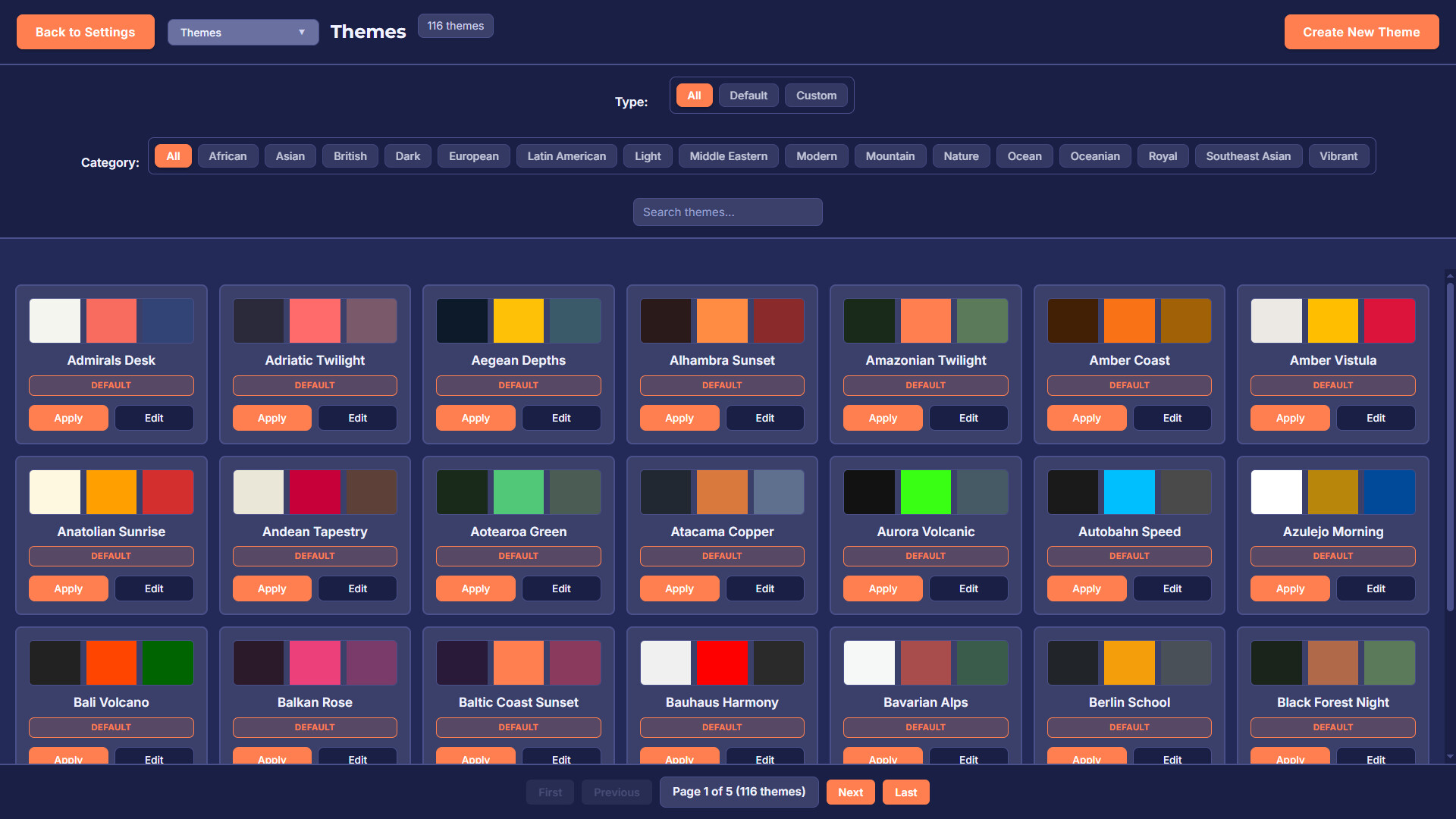Go to the Next page of themes

click(850, 792)
